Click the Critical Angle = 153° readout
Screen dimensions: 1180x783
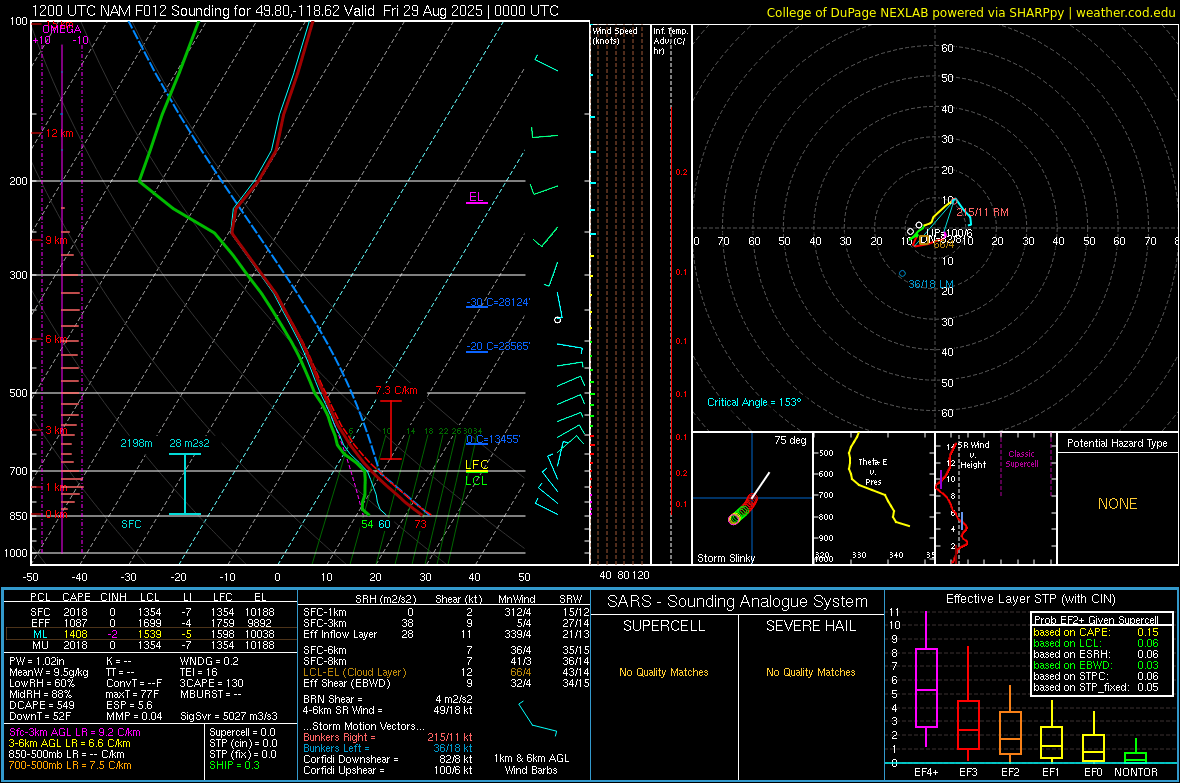(x=754, y=402)
